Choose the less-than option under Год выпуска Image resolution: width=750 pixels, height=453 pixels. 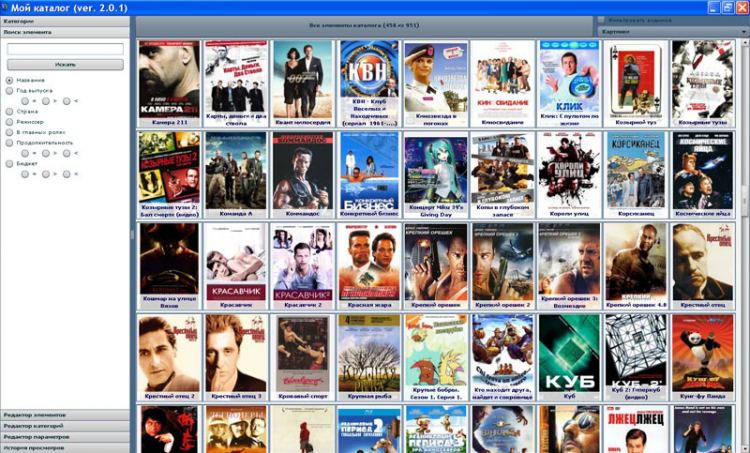(66, 101)
